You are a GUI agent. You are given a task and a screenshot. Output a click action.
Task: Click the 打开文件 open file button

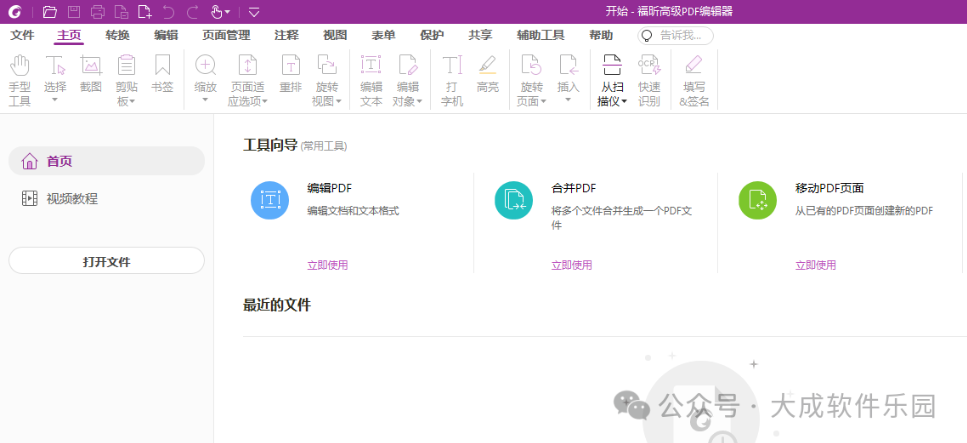point(106,261)
